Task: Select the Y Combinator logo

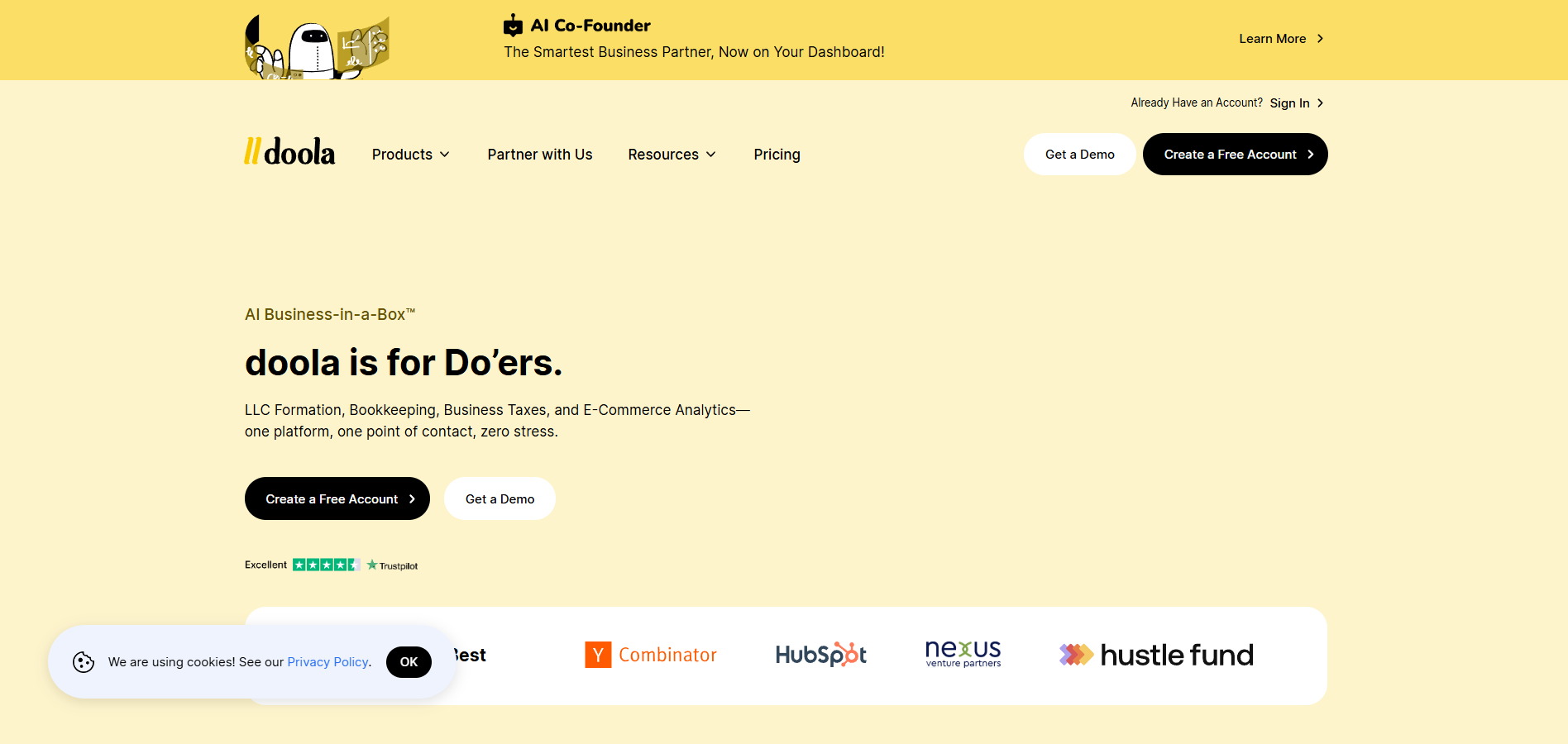Action: [x=651, y=654]
